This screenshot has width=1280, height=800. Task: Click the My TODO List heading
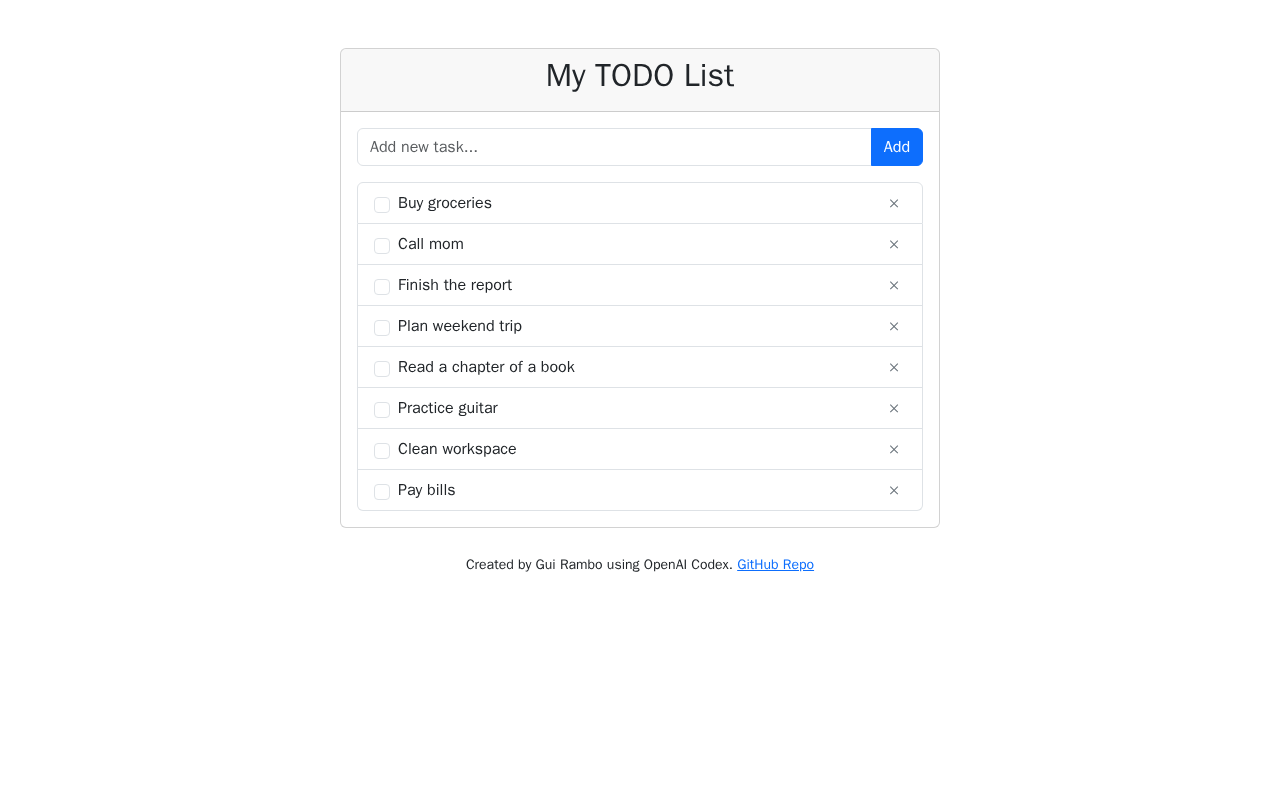point(640,76)
